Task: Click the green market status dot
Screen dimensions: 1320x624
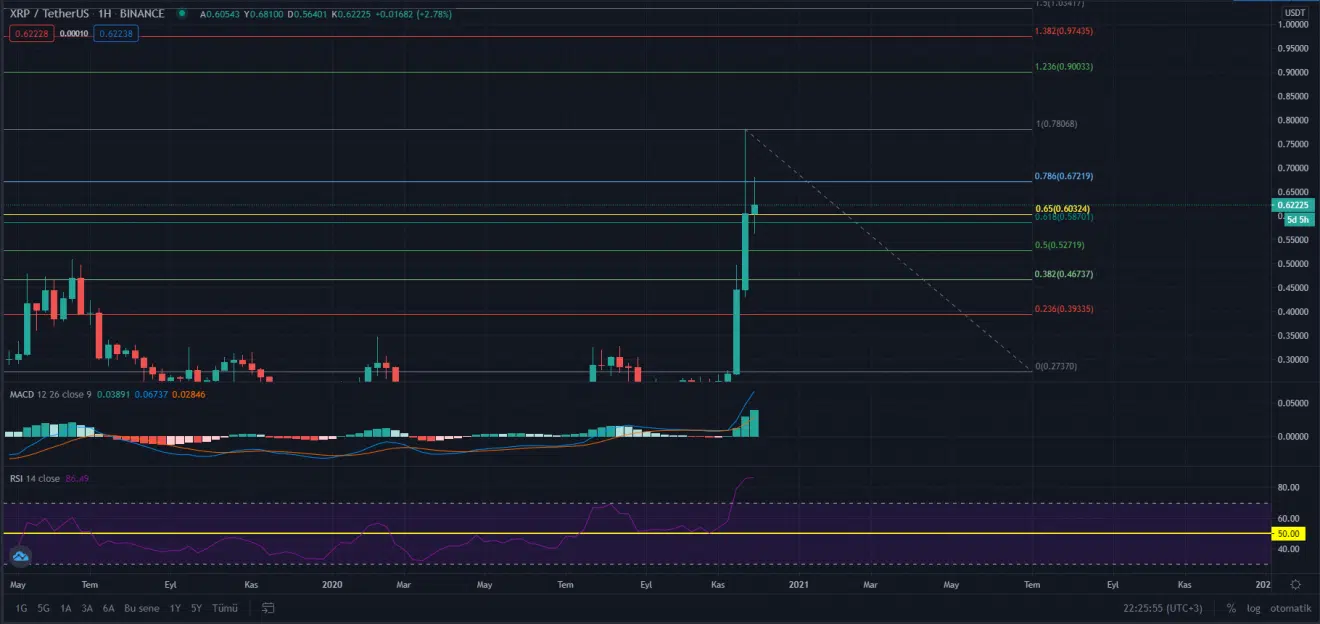Action: click(x=181, y=14)
